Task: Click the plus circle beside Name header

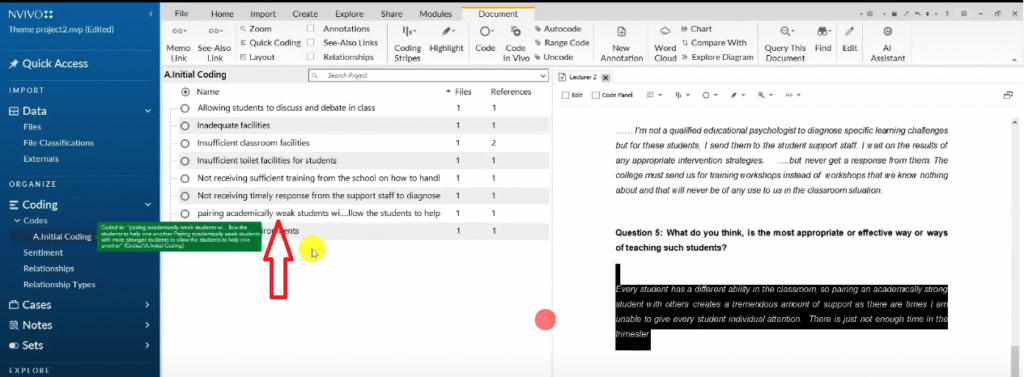Action: pyautogui.click(x=185, y=92)
